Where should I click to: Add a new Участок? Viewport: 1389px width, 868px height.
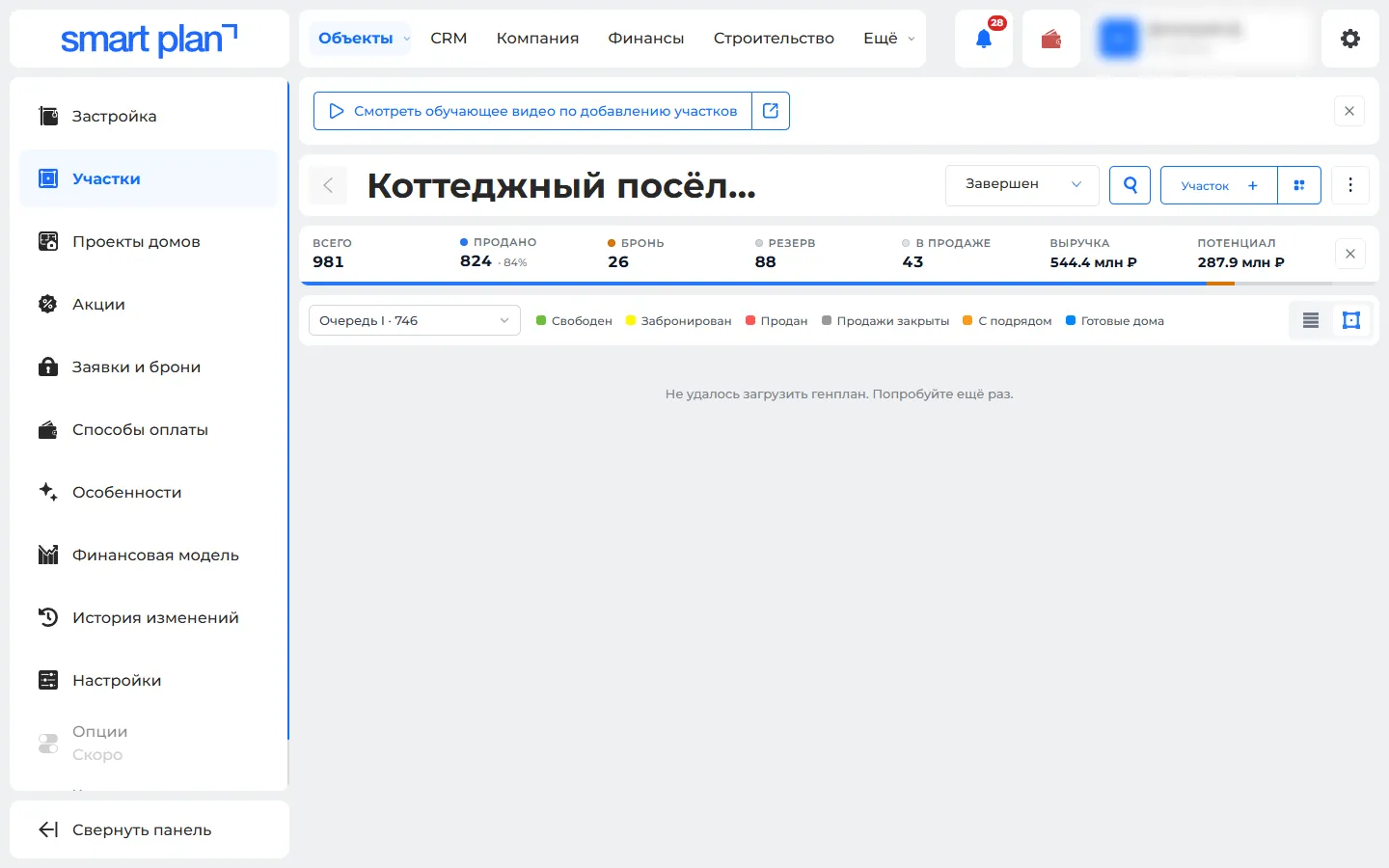point(1219,185)
